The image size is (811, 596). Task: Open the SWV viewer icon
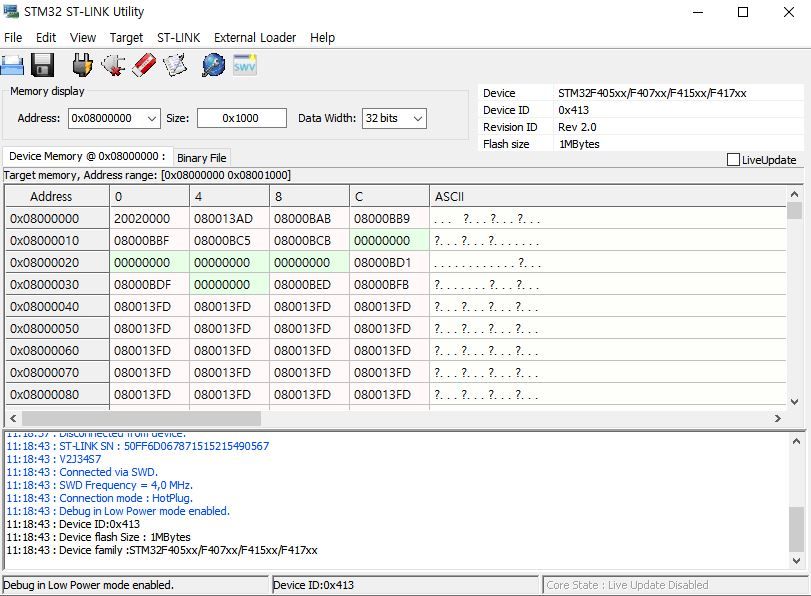pyautogui.click(x=245, y=65)
